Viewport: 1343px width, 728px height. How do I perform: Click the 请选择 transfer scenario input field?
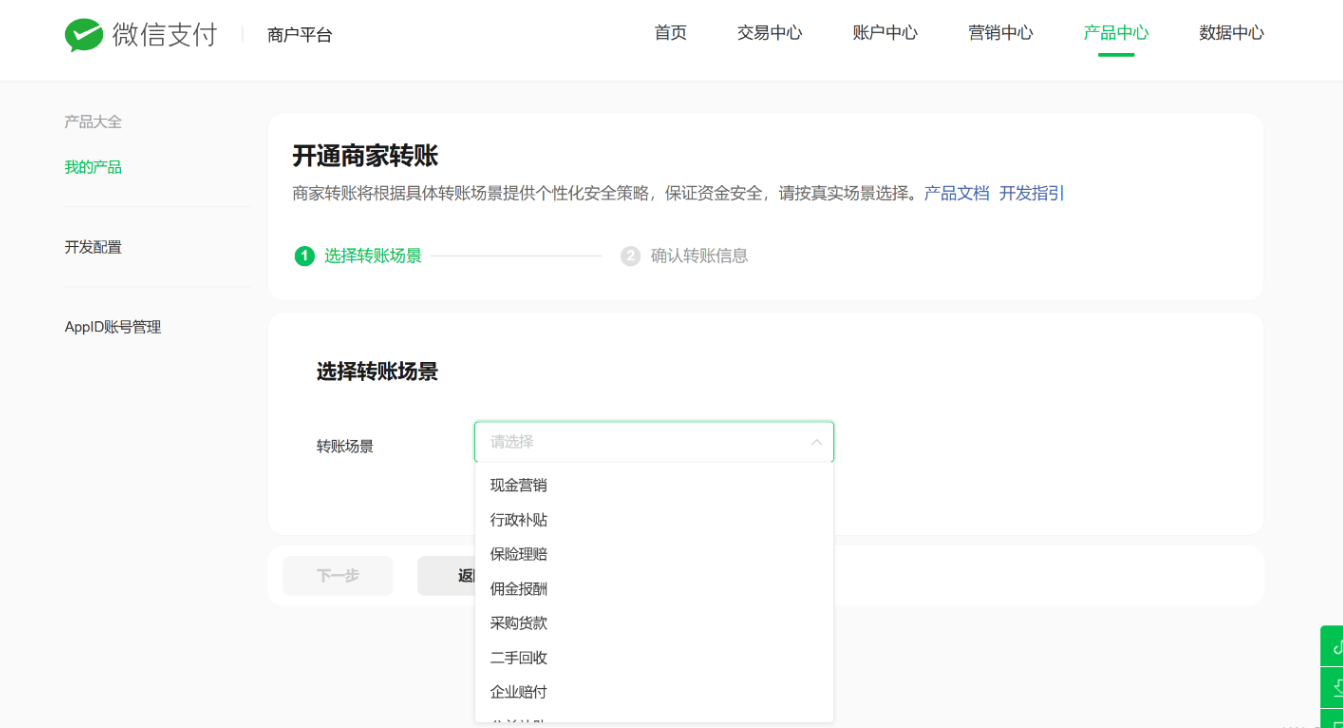640,442
